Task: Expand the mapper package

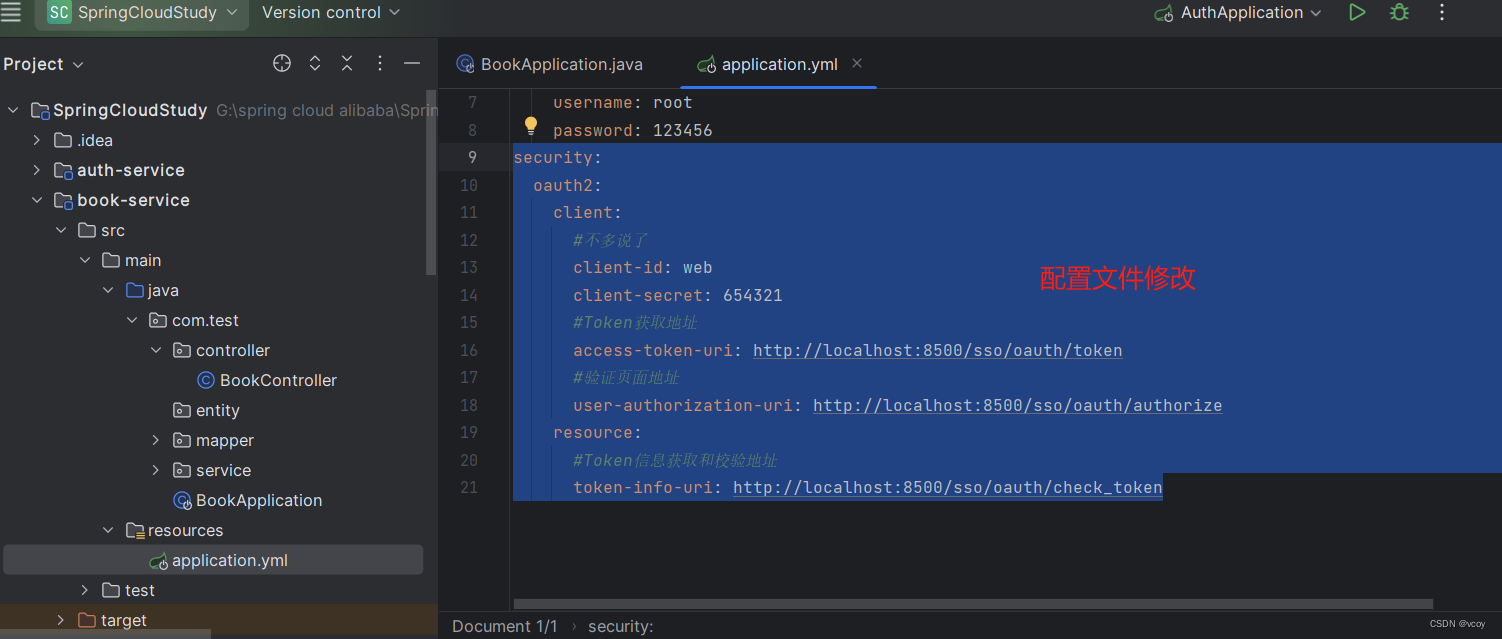Action: pyautogui.click(x=156, y=440)
